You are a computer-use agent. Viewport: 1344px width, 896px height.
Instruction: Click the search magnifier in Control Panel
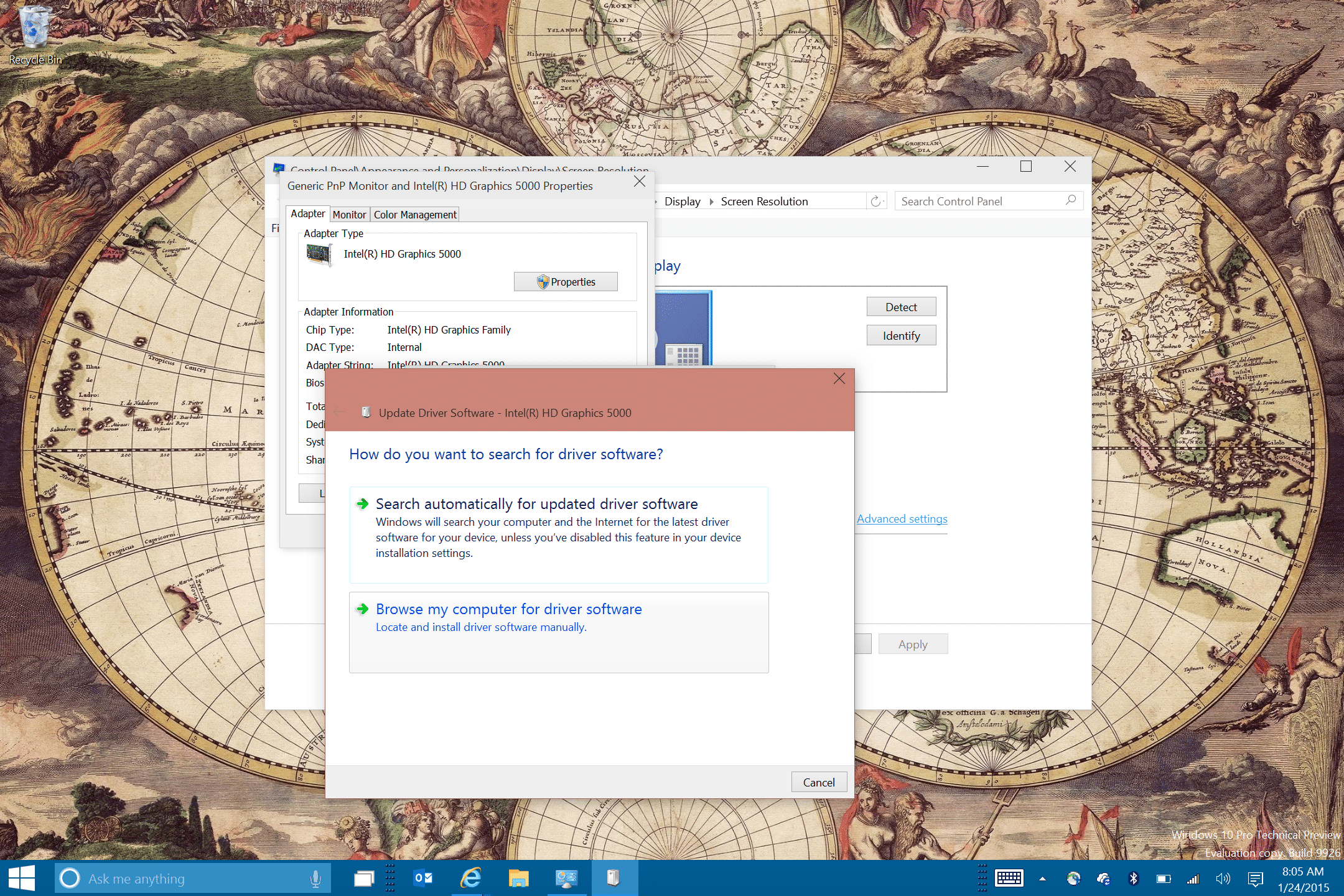(x=1070, y=200)
